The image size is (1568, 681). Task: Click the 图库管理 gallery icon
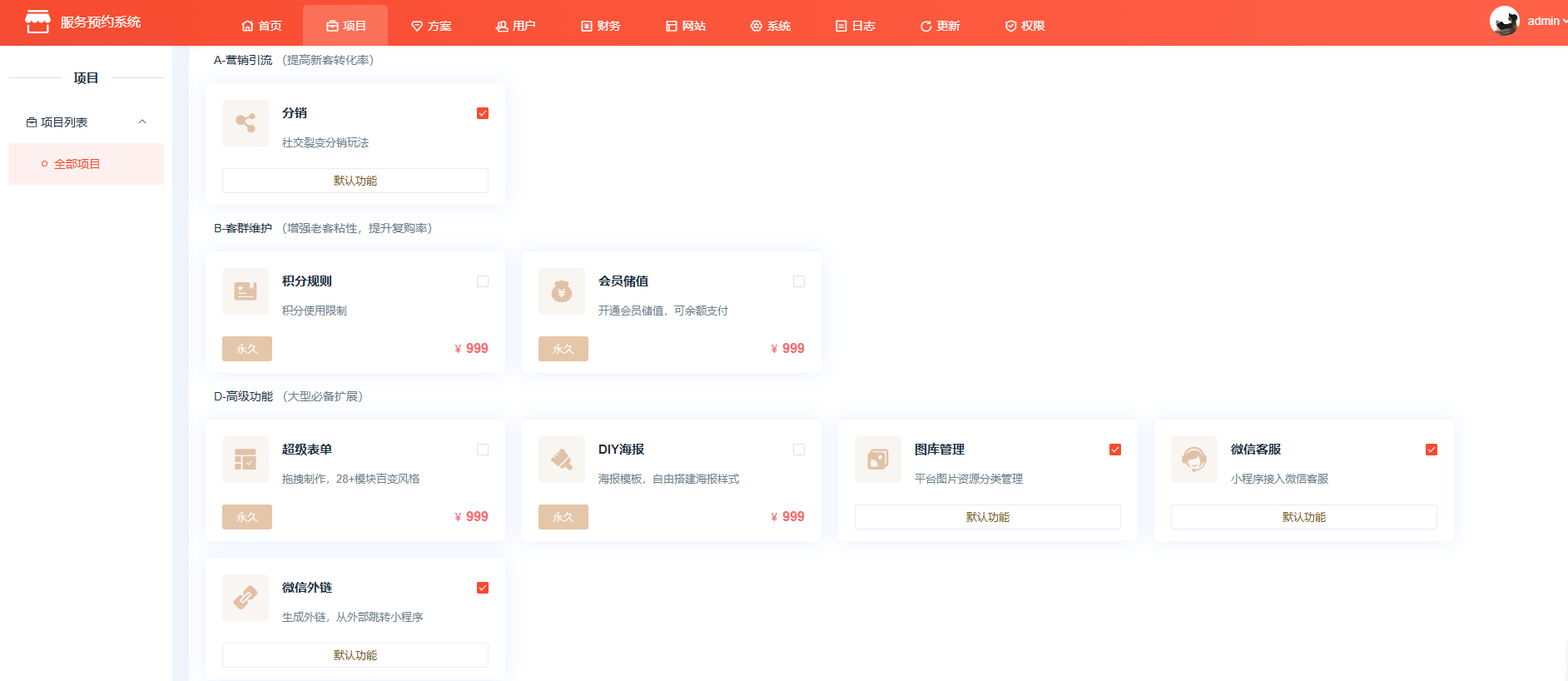[x=878, y=460]
